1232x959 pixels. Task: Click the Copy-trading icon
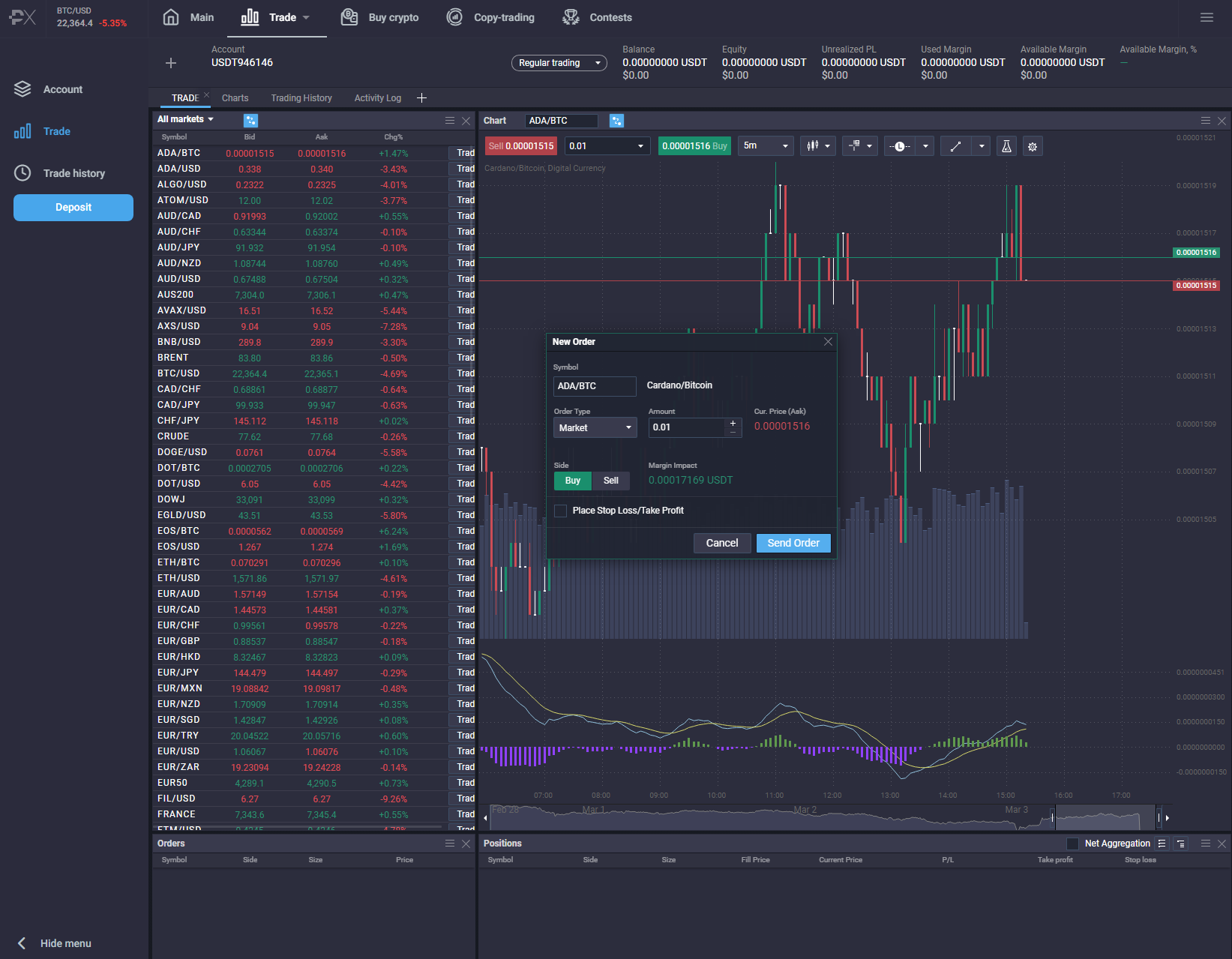coord(454,17)
